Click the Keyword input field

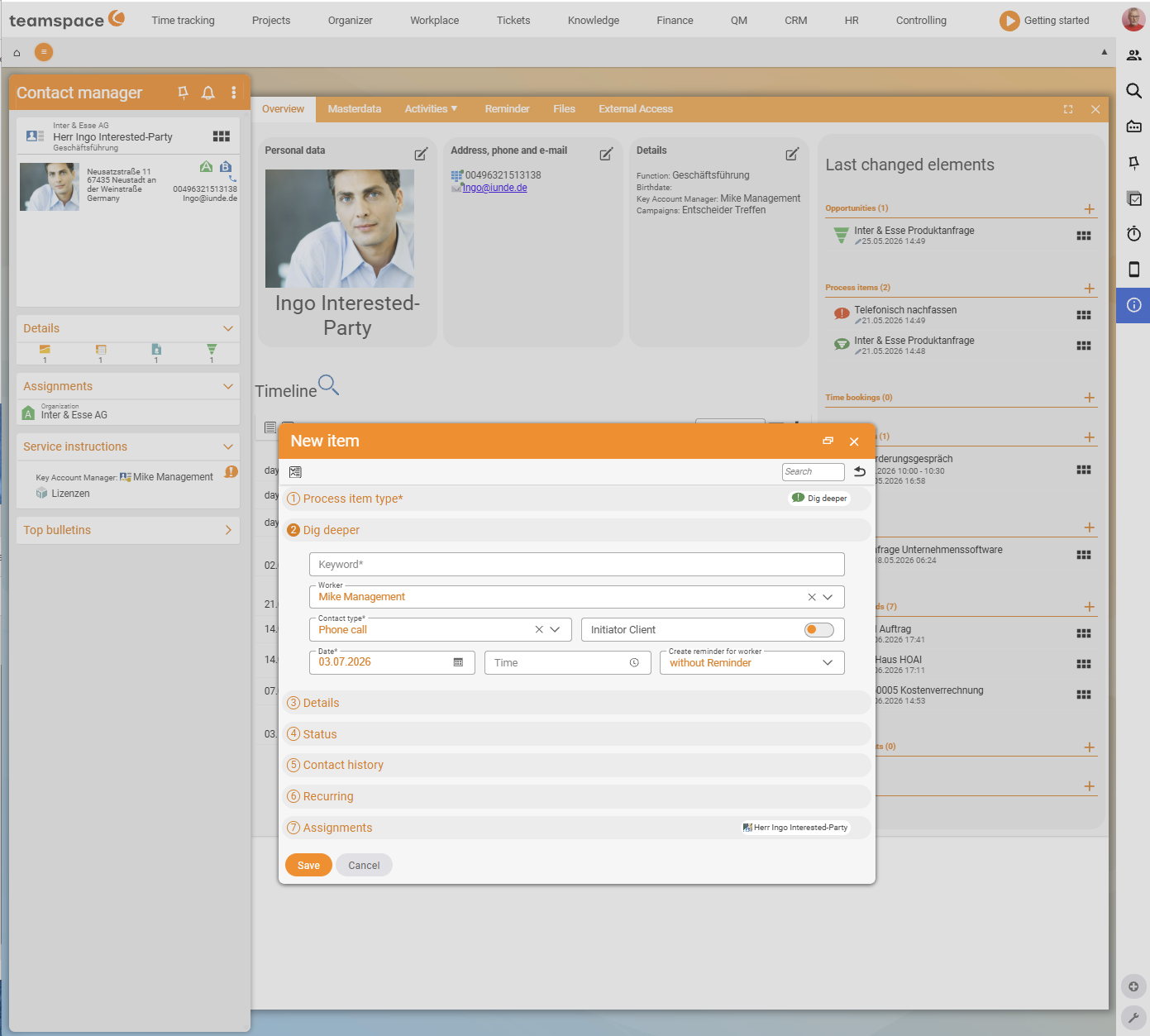577,565
